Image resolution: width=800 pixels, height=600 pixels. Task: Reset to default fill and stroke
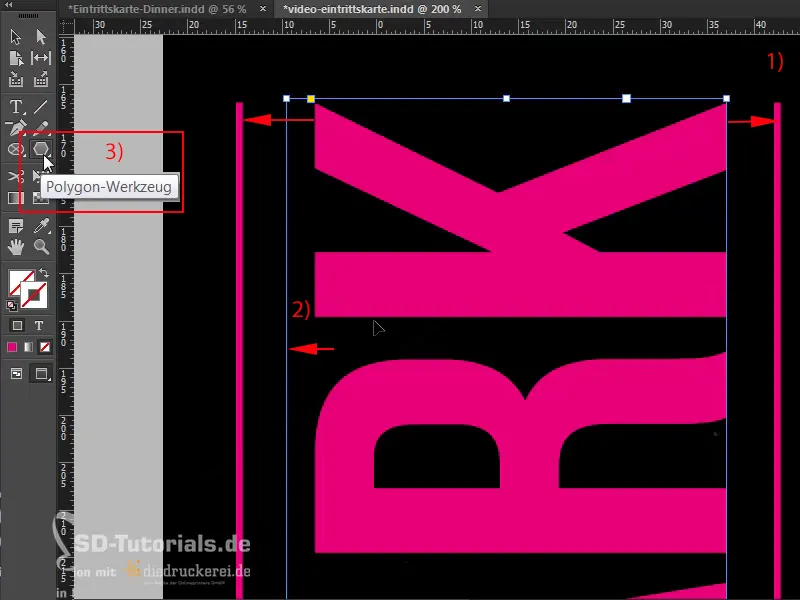[x=12, y=306]
